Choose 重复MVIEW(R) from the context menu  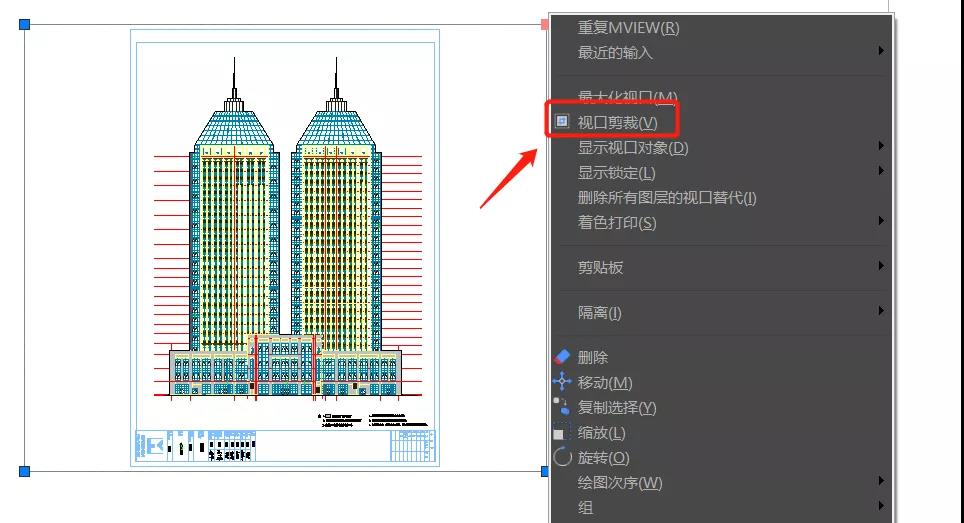point(628,28)
